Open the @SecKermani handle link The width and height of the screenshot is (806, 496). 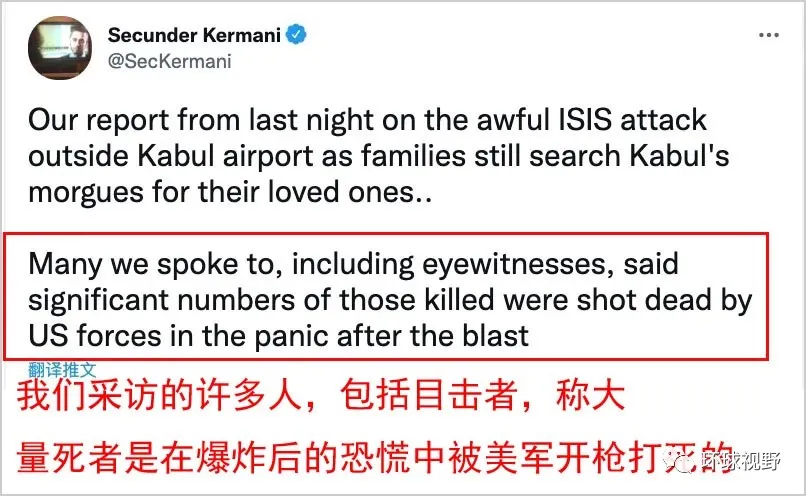click(169, 61)
